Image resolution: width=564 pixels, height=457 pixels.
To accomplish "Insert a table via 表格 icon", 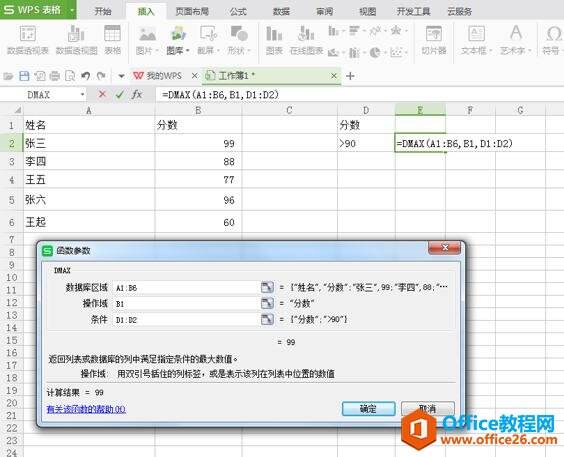I will point(112,40).
